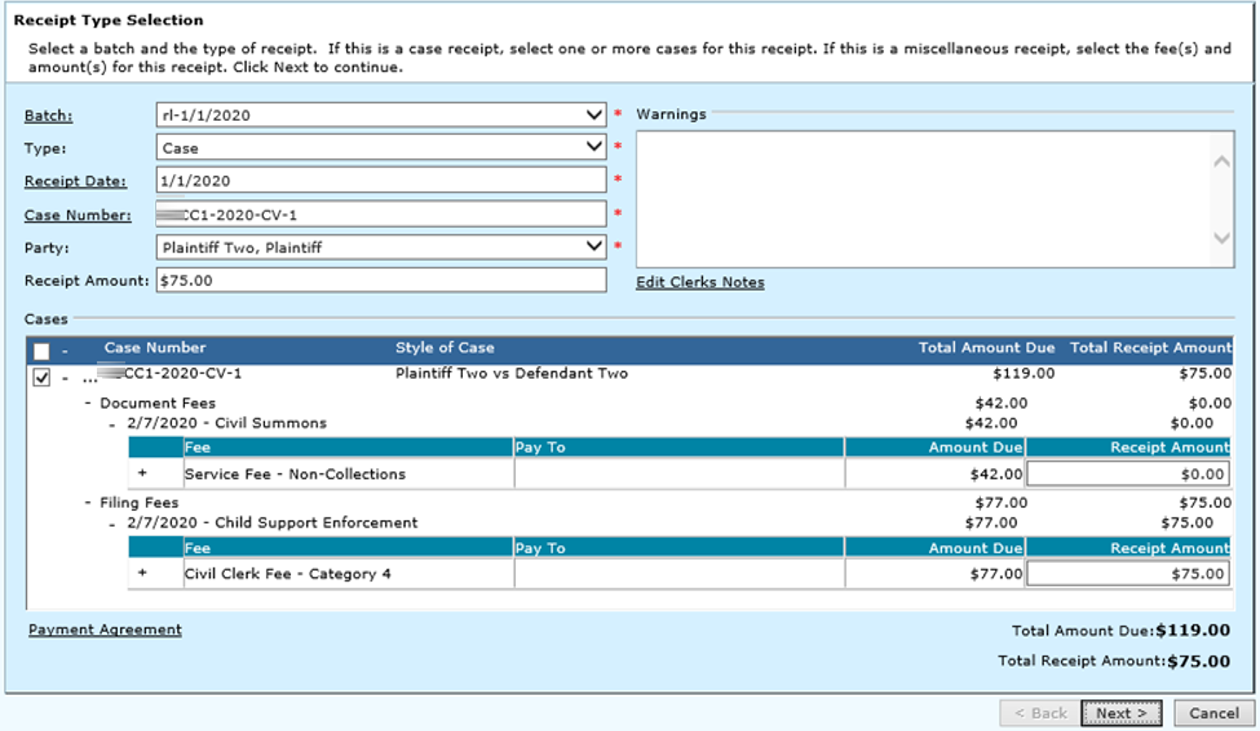Edit receipt amount for Civil Clerk Fee

(1127, 574)
